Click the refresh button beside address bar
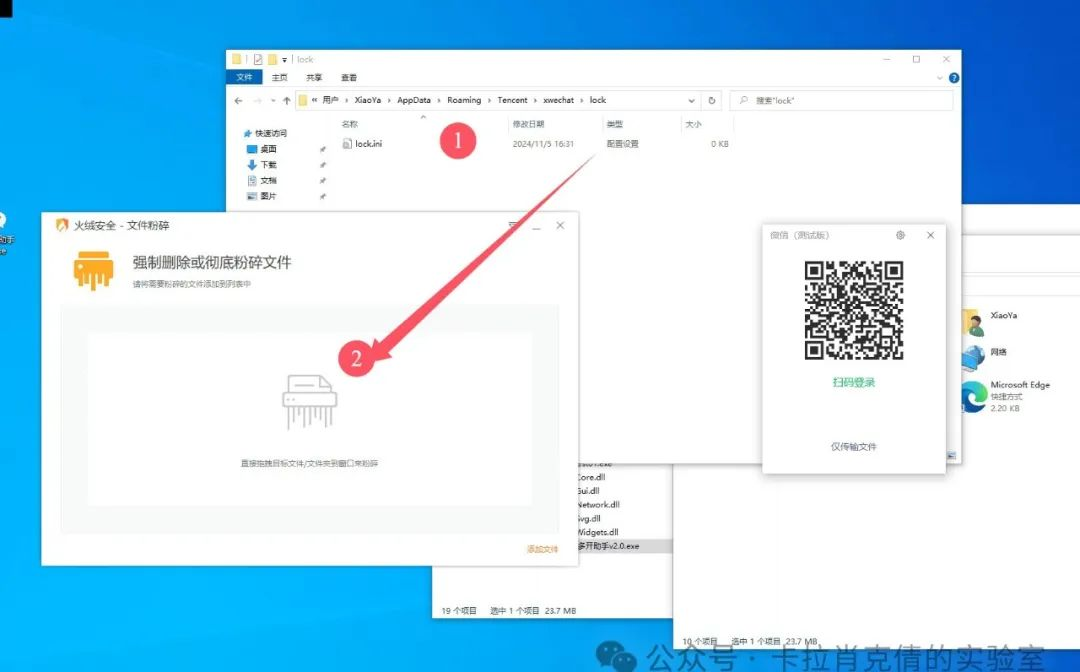The height and width of the screenshot is (672, 1080). (x=712, y=101)
